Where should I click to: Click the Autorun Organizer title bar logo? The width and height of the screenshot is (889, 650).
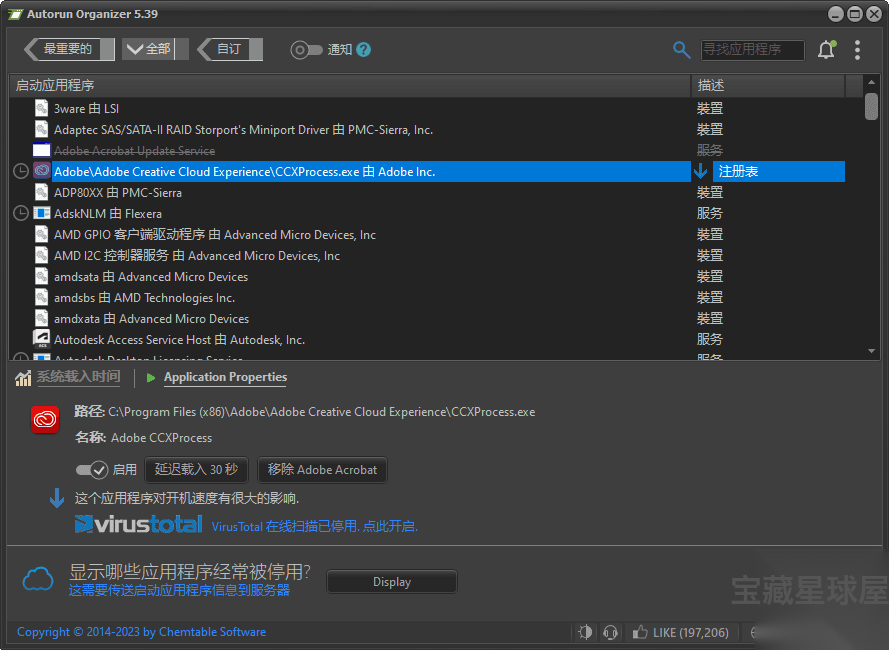15,14
